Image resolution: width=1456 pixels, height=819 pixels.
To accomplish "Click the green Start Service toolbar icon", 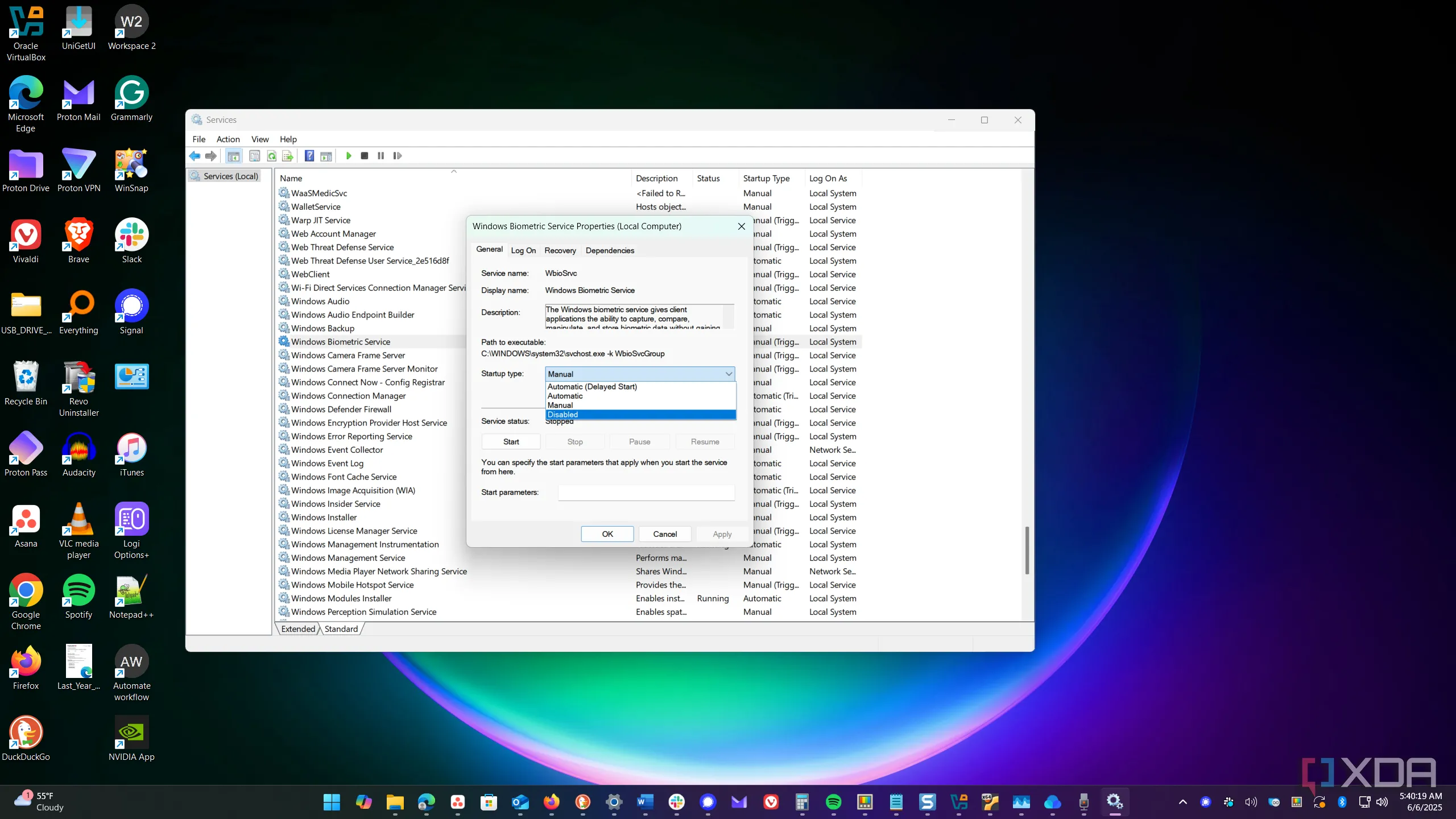I will [349, 156].
